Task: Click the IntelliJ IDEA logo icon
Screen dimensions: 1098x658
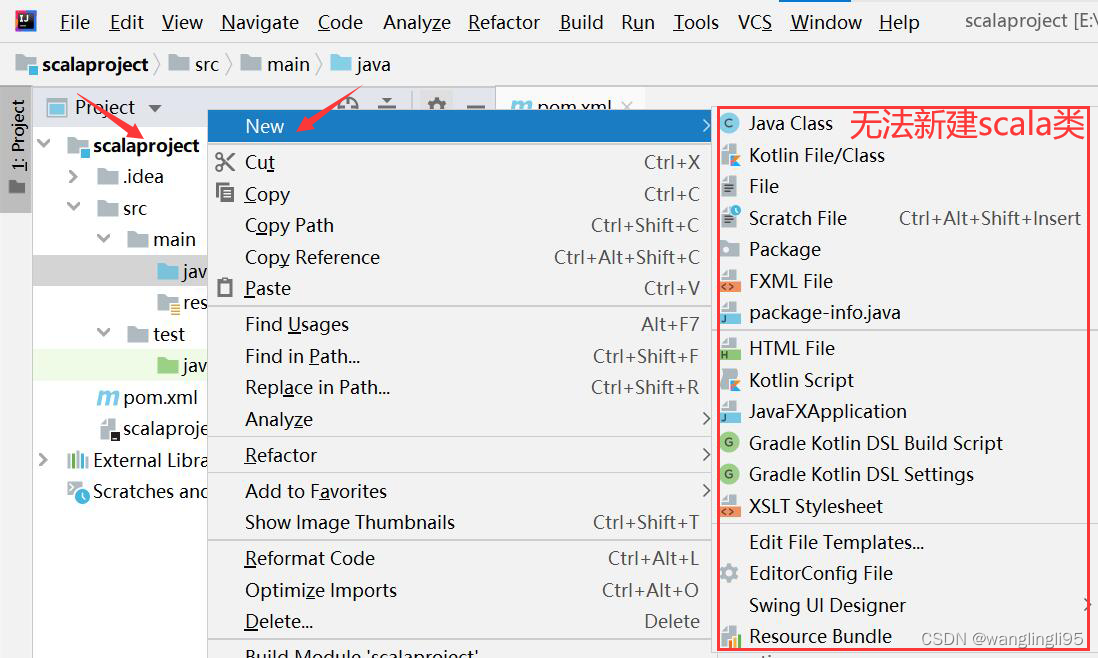Action: tap(26, 21)
